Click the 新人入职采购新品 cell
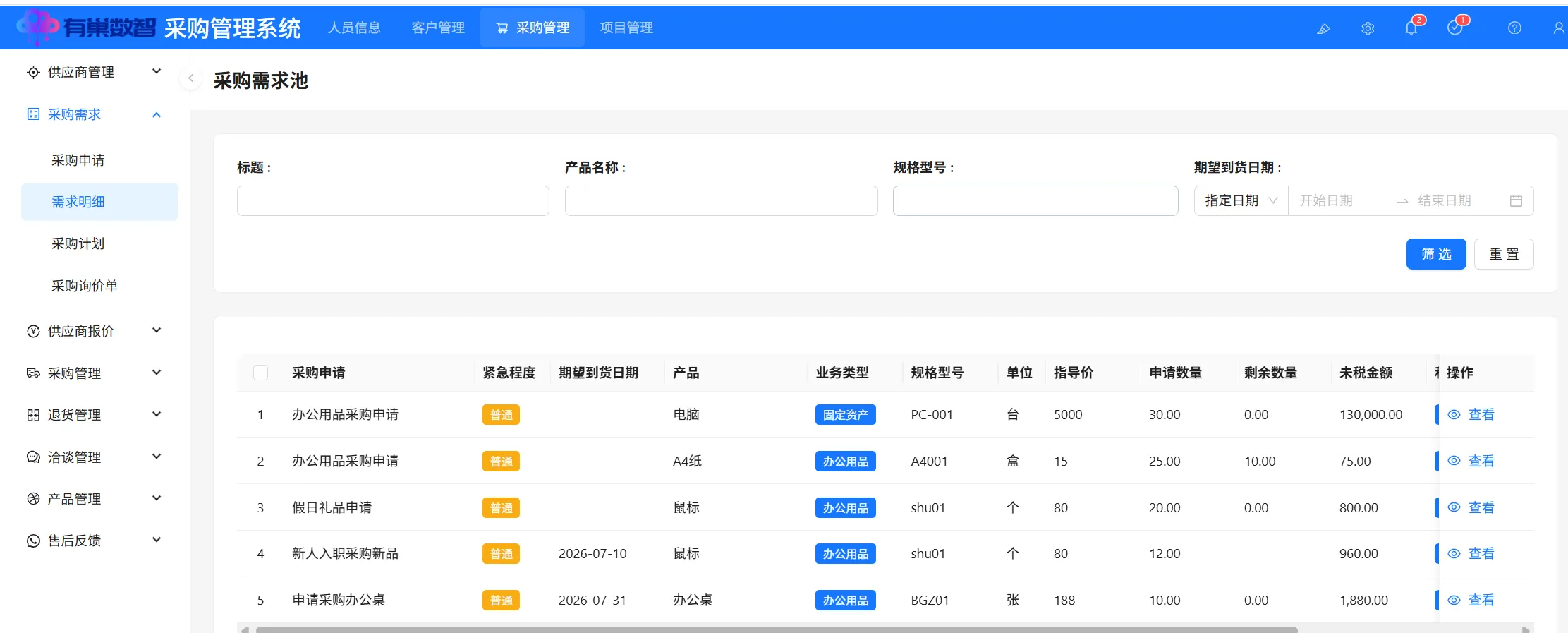 (345, 554)
